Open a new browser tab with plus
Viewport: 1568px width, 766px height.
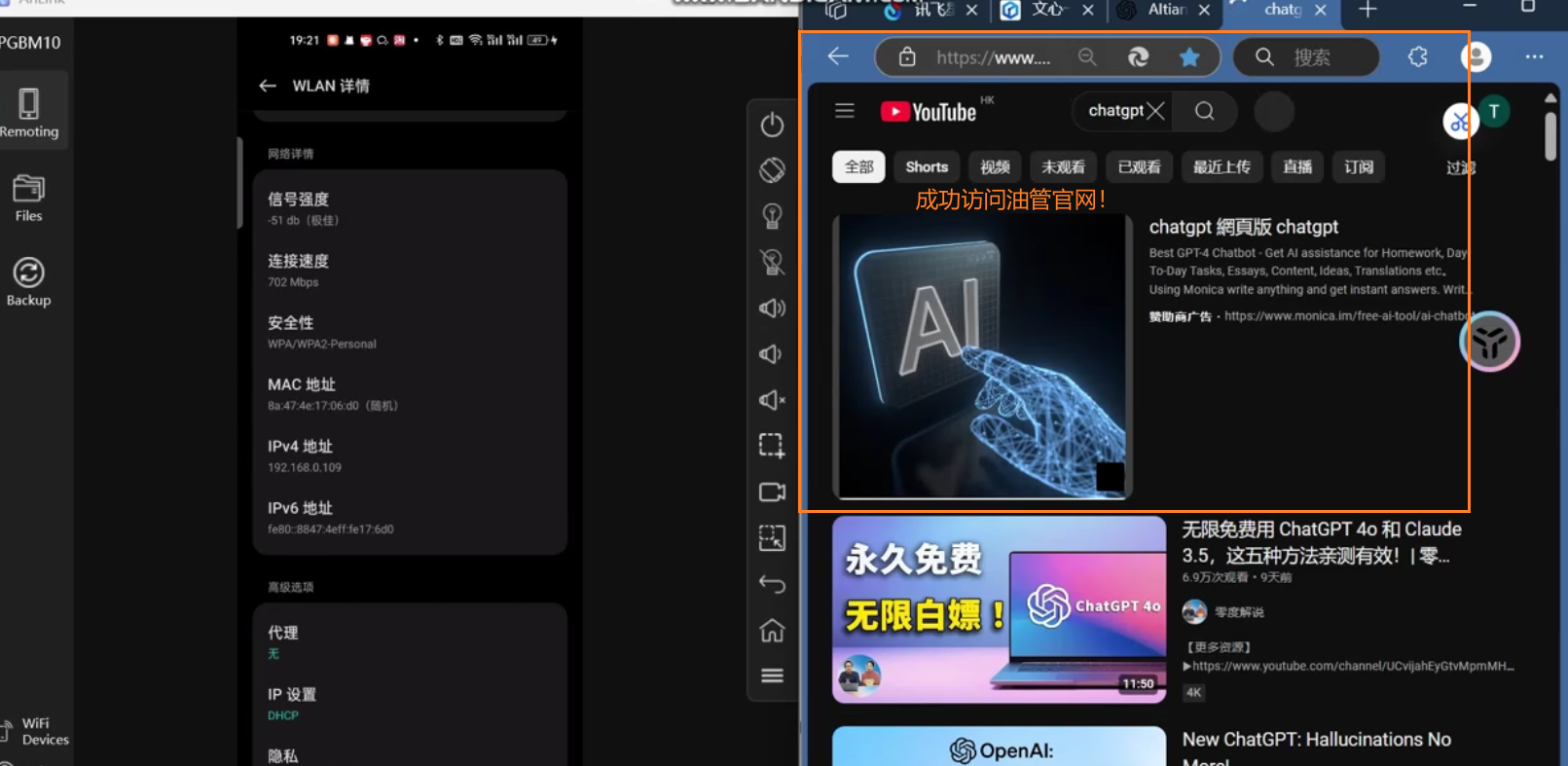pyautogui.click(x=1367, y=10)
